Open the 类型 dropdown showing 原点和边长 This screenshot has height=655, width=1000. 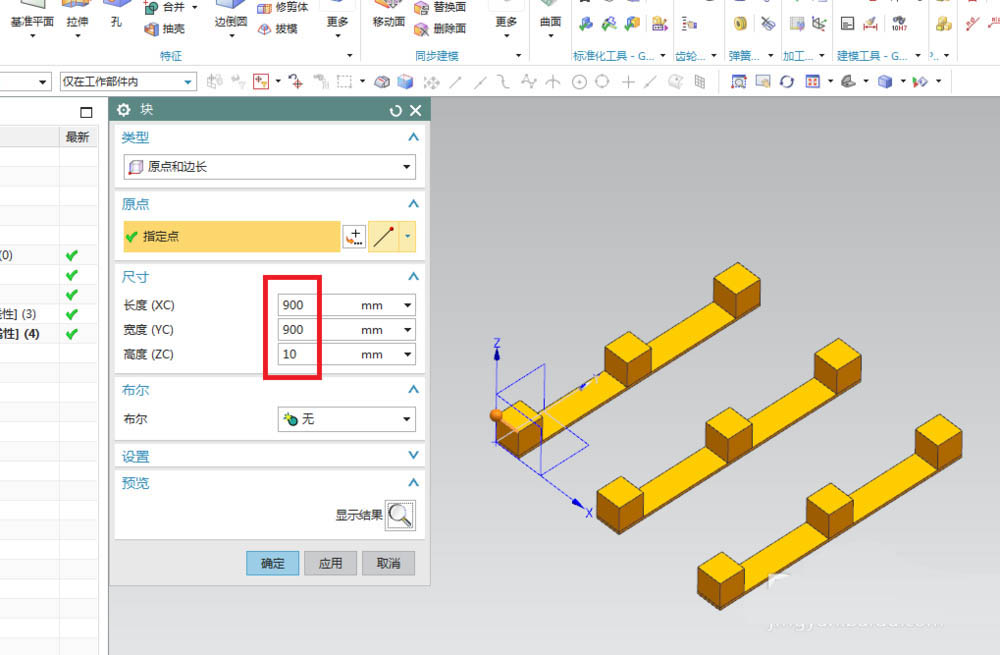269,167
